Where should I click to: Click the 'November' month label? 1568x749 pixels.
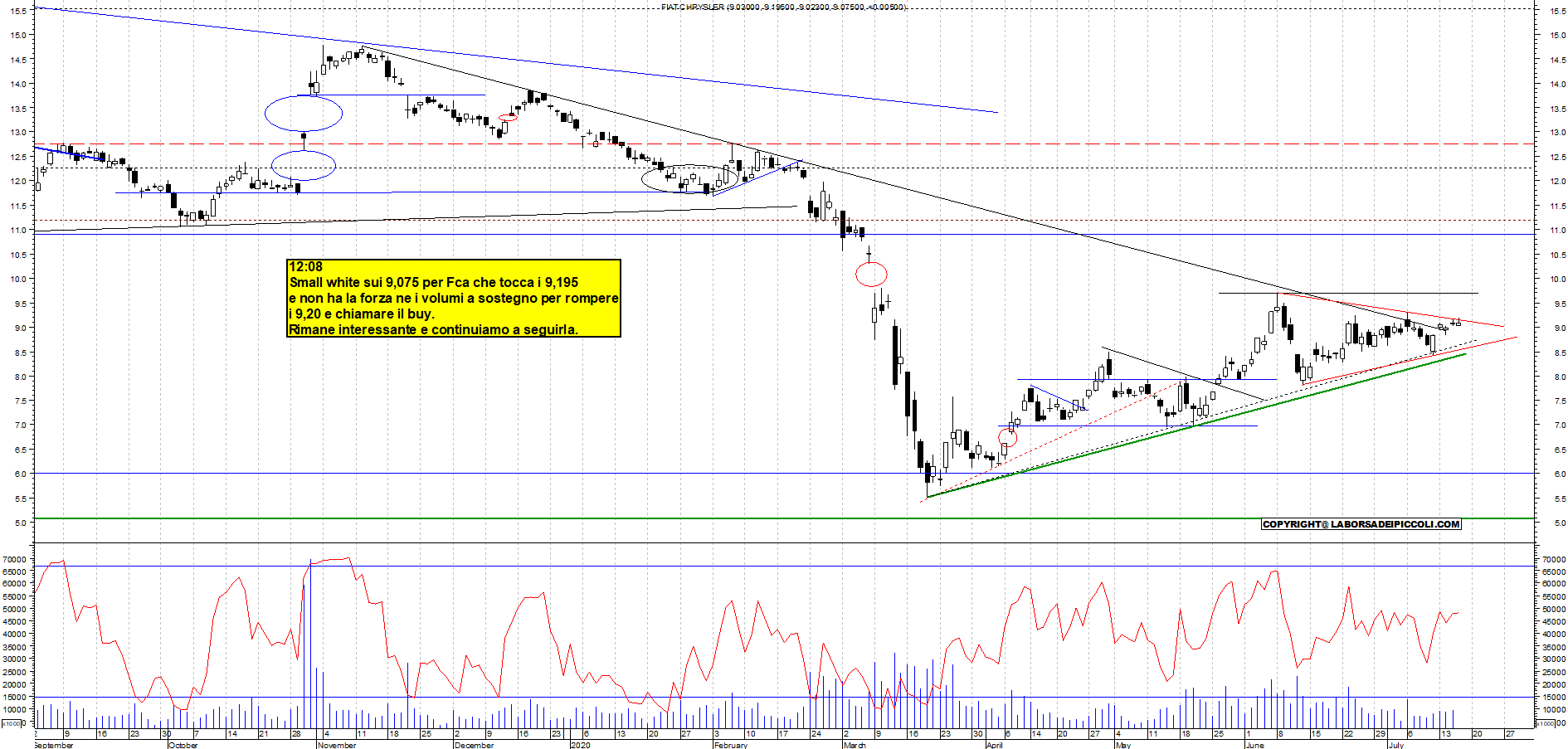337,745
